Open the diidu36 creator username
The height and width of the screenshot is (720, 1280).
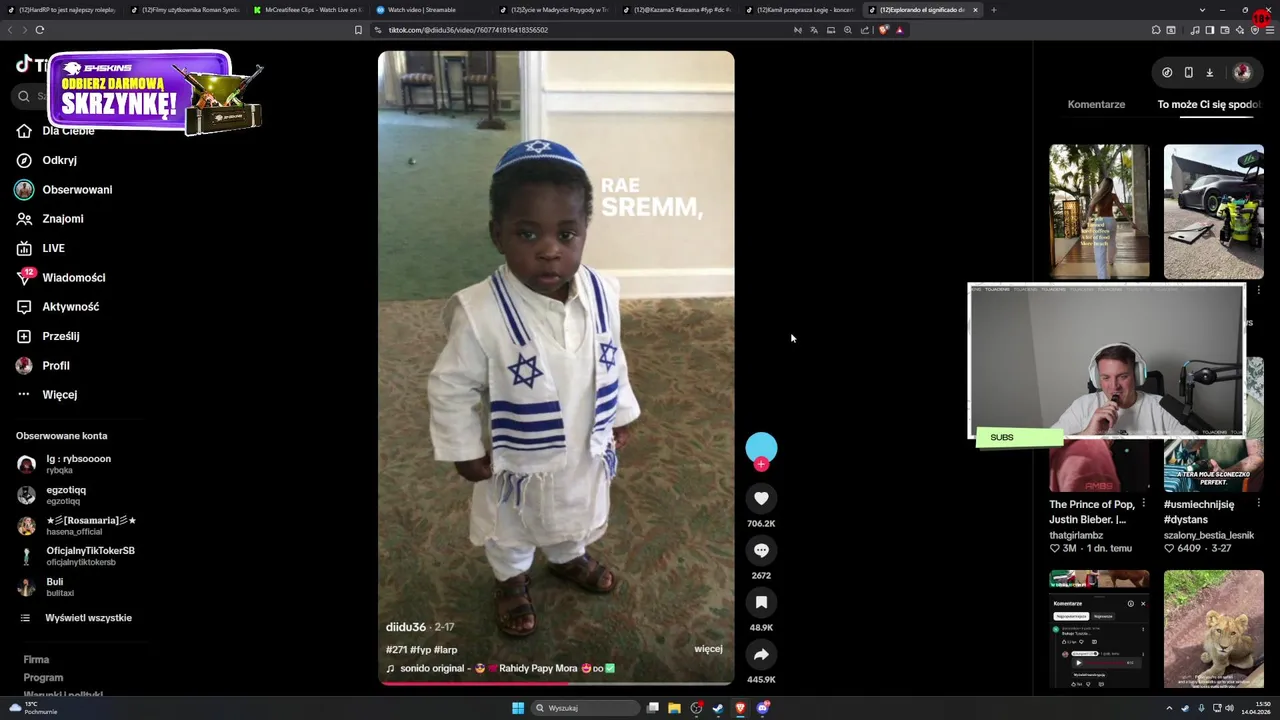tap(406, 627)
